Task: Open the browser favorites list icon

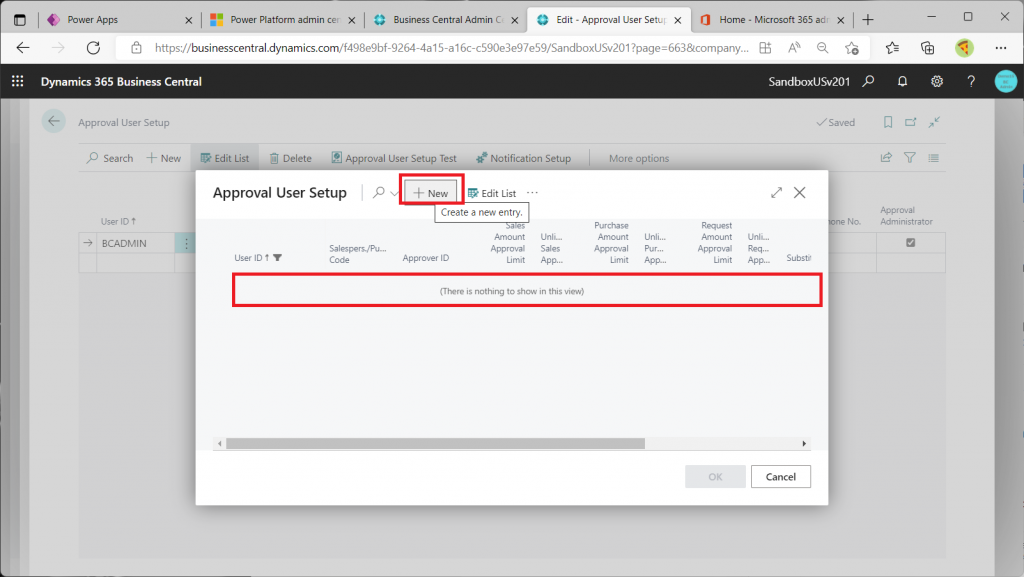Action: [x=892, y=48]
